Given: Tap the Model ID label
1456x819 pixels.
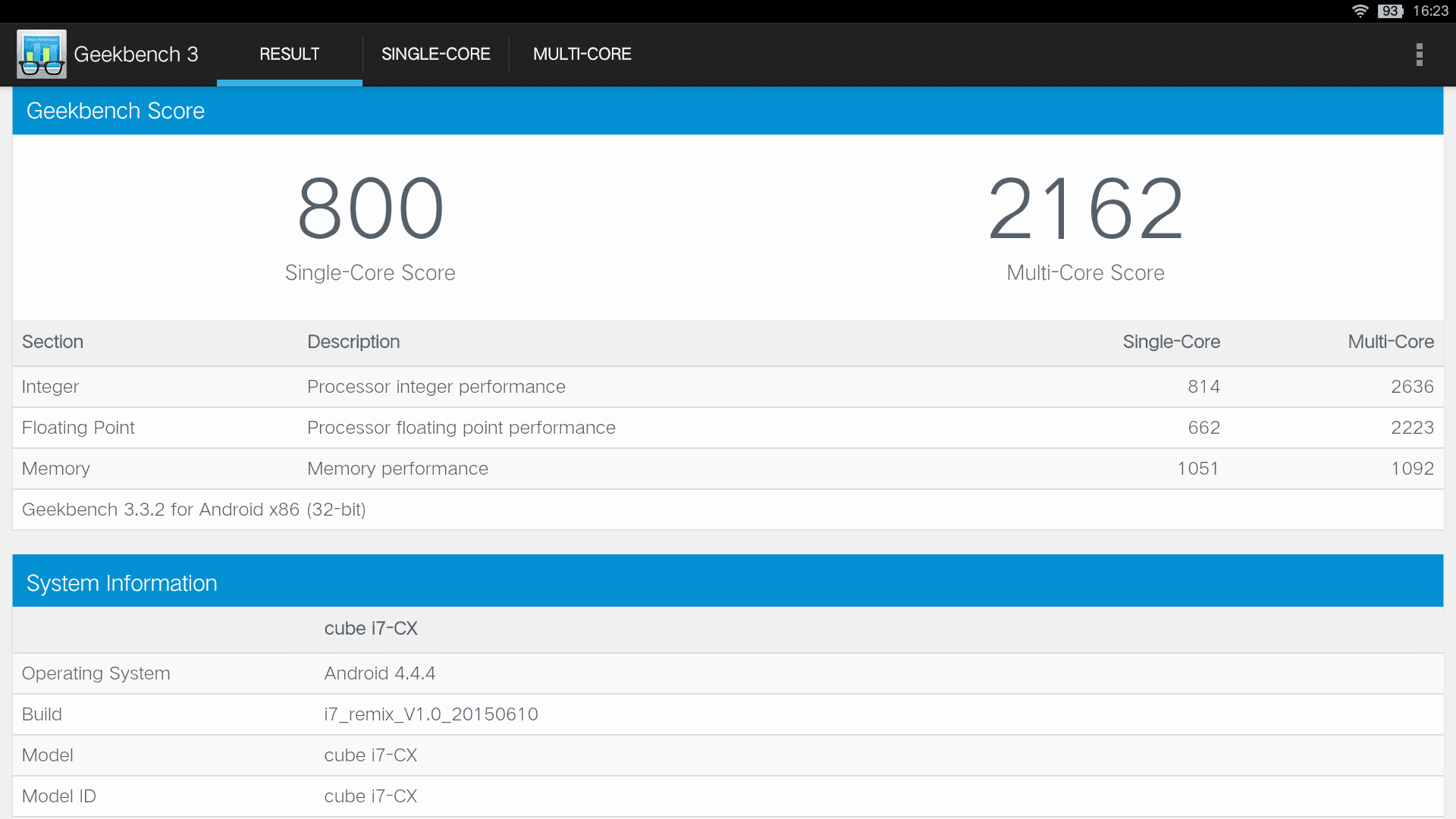Looking at the screenshot, I should tap(59, 796).
